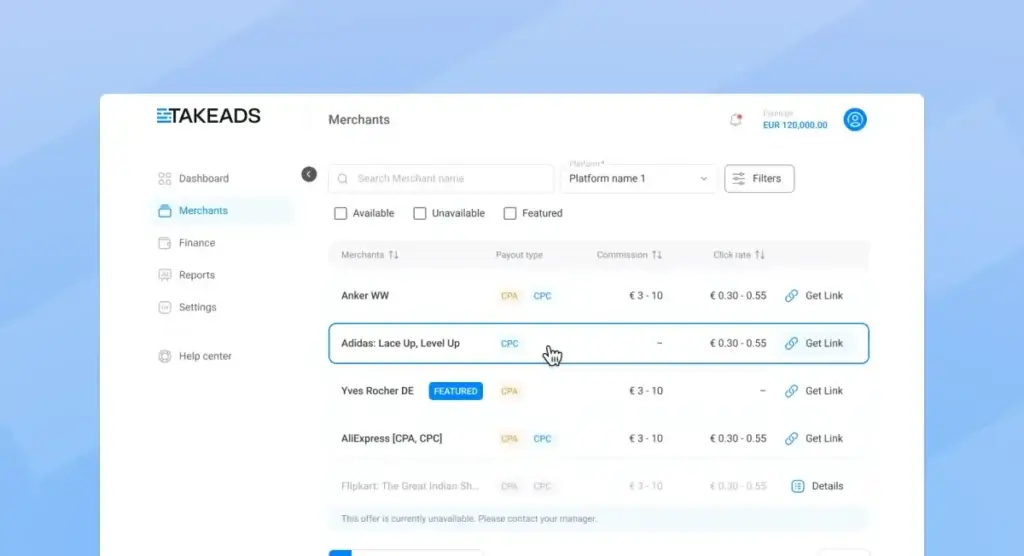Open the user profile avatar
This screenshot has height=556, width=1024.
pos(854,120)
